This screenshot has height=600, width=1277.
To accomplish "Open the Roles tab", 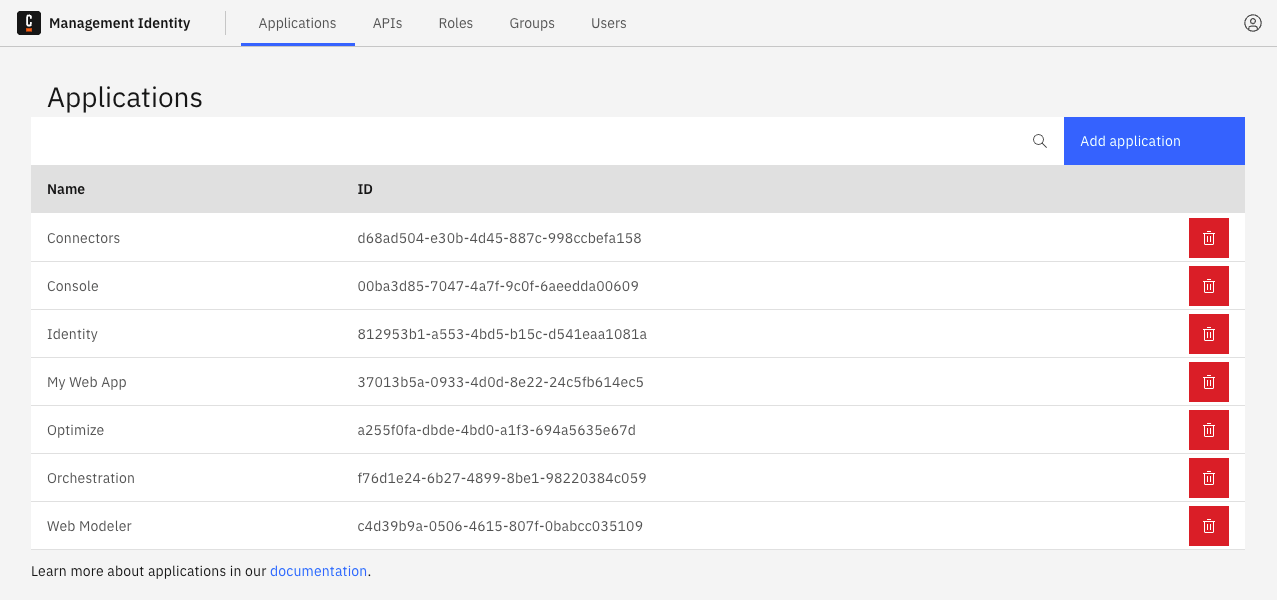I will pos(455,23).
